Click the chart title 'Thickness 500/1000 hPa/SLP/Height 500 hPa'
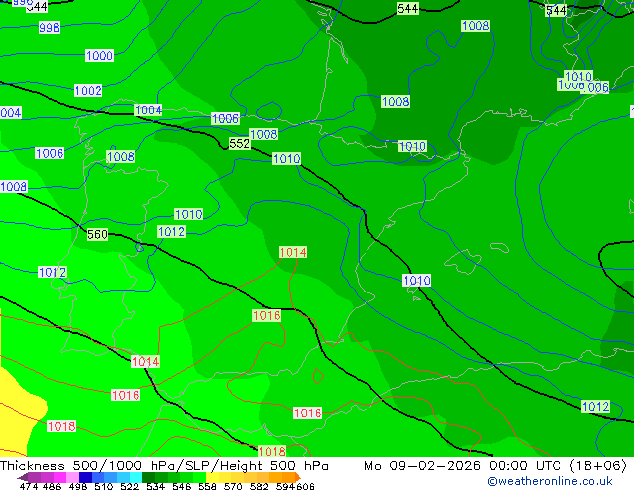634x490 pixels. (x=164, y=465)
